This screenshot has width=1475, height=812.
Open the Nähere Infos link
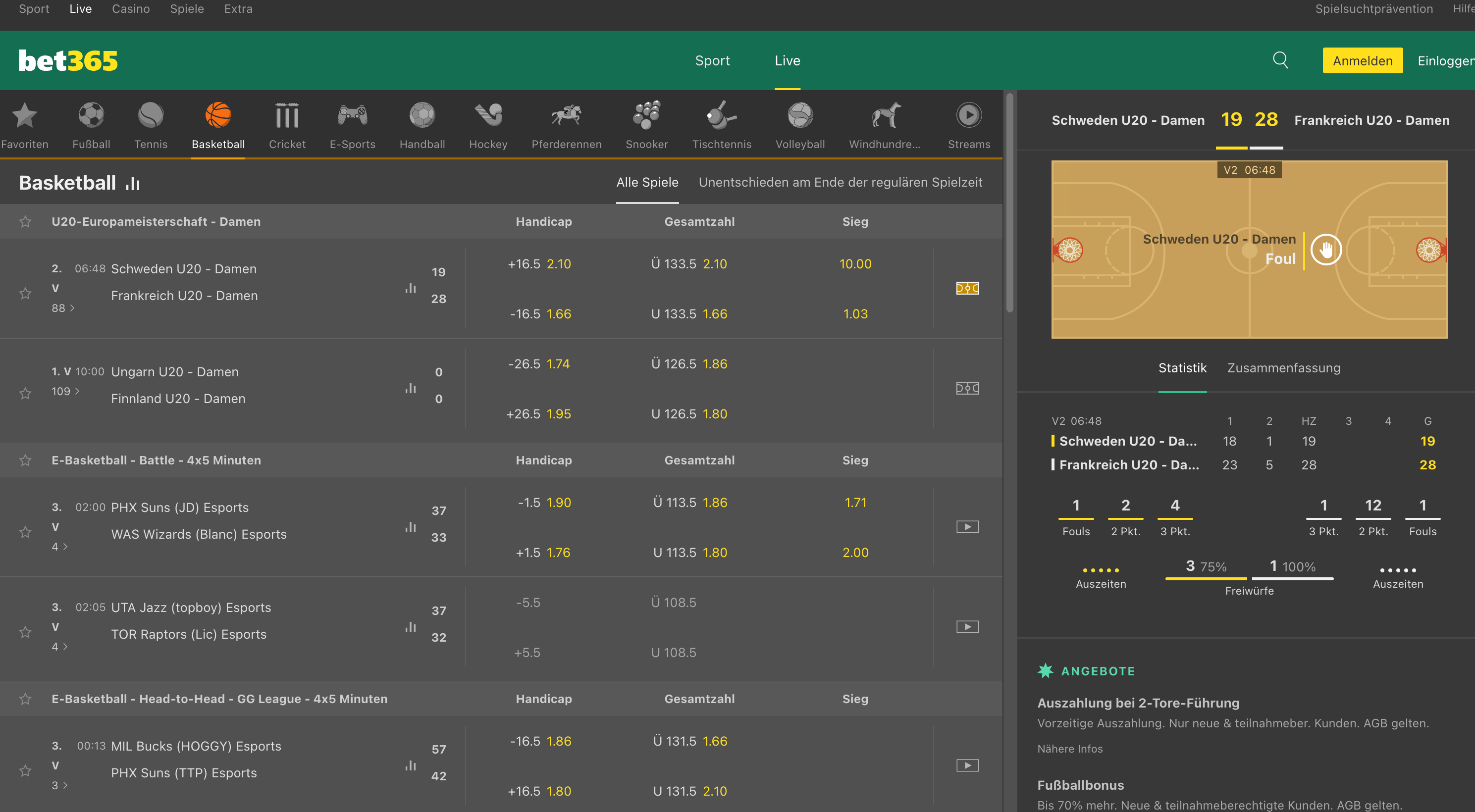(x=1070, y=749)
